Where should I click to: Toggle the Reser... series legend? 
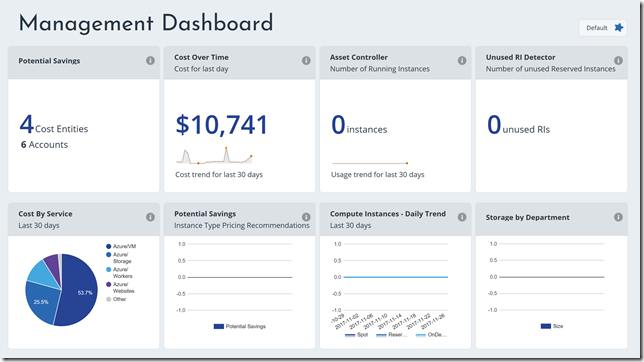tap(391, 335)
